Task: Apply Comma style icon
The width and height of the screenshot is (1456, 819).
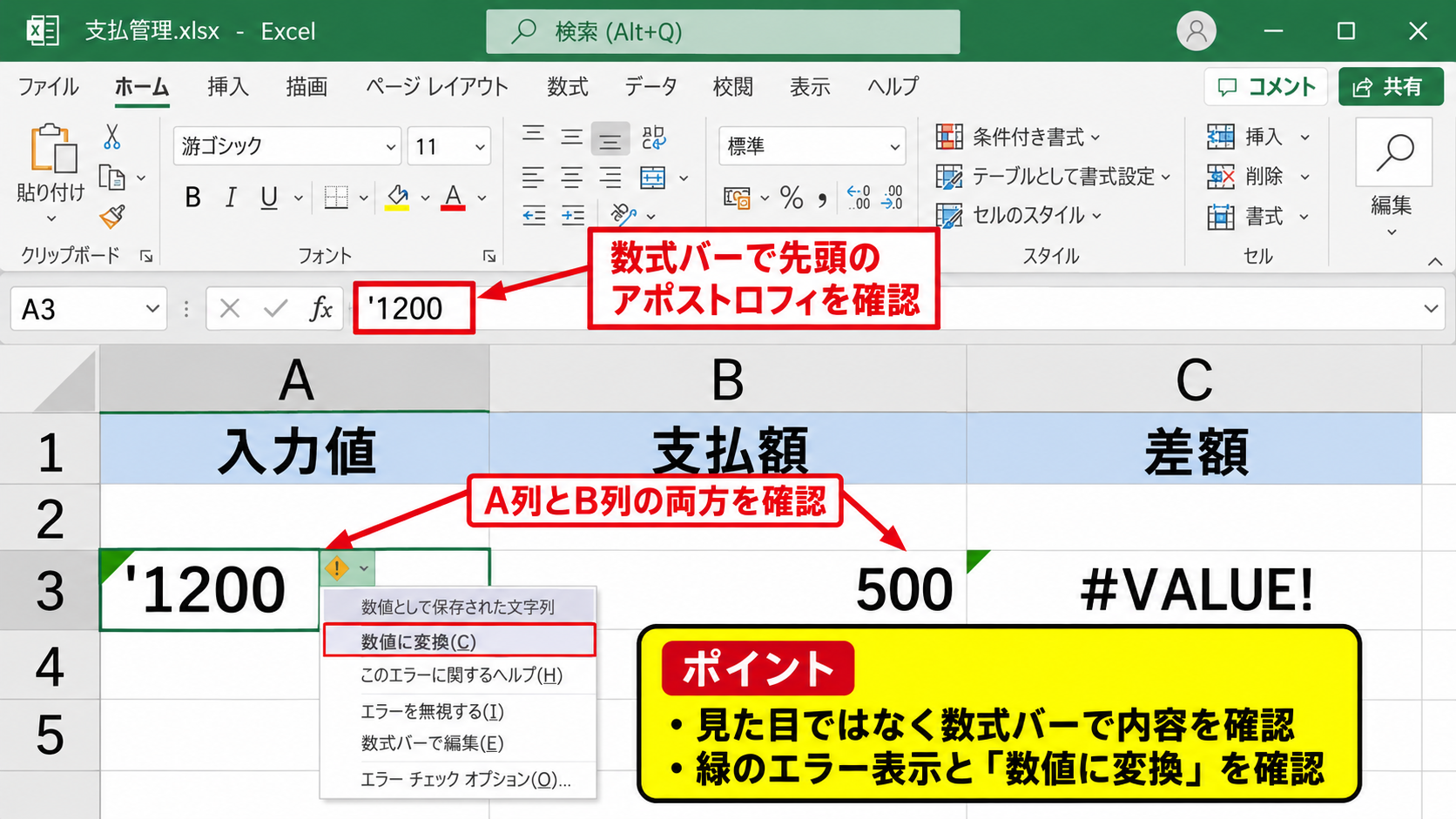Action: pos(822,199)
